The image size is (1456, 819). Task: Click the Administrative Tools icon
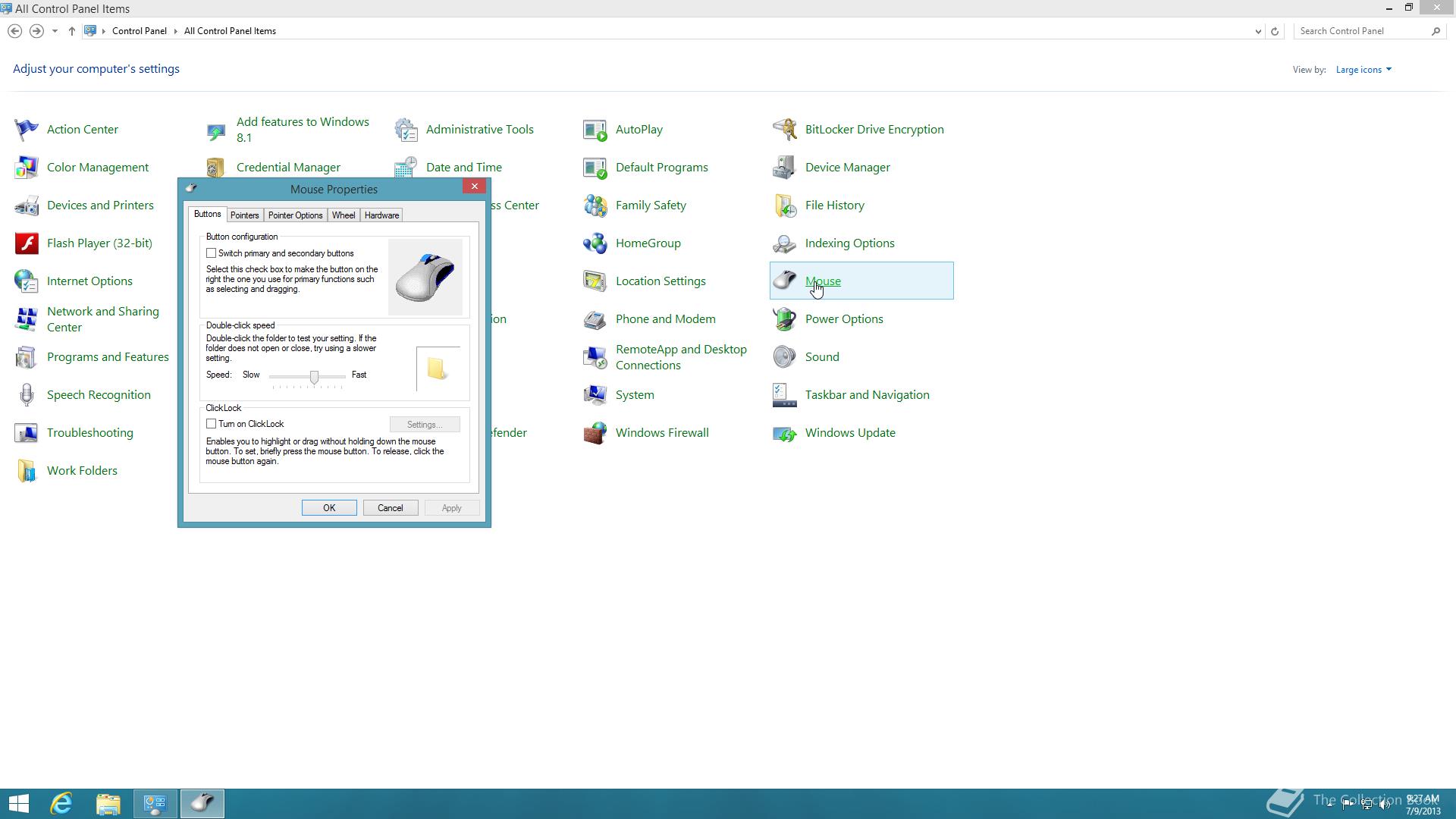pos(406,130)
